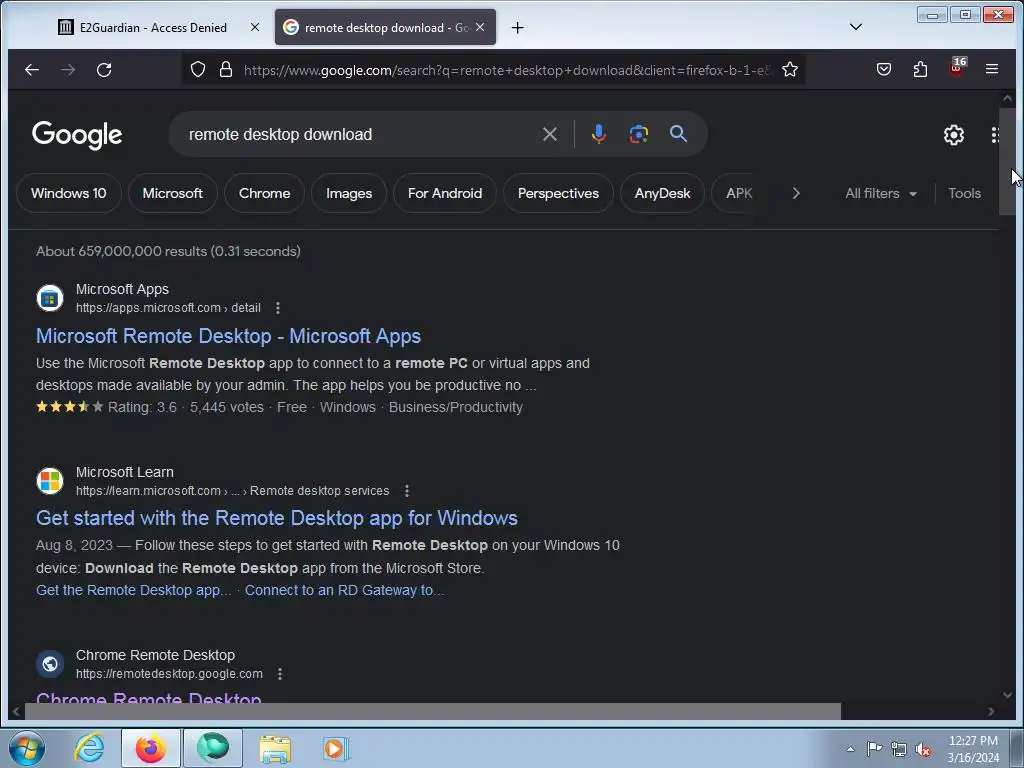Open the Pocket save icon
Viewport: 1024px width, 768px height.
pos(884,69)
